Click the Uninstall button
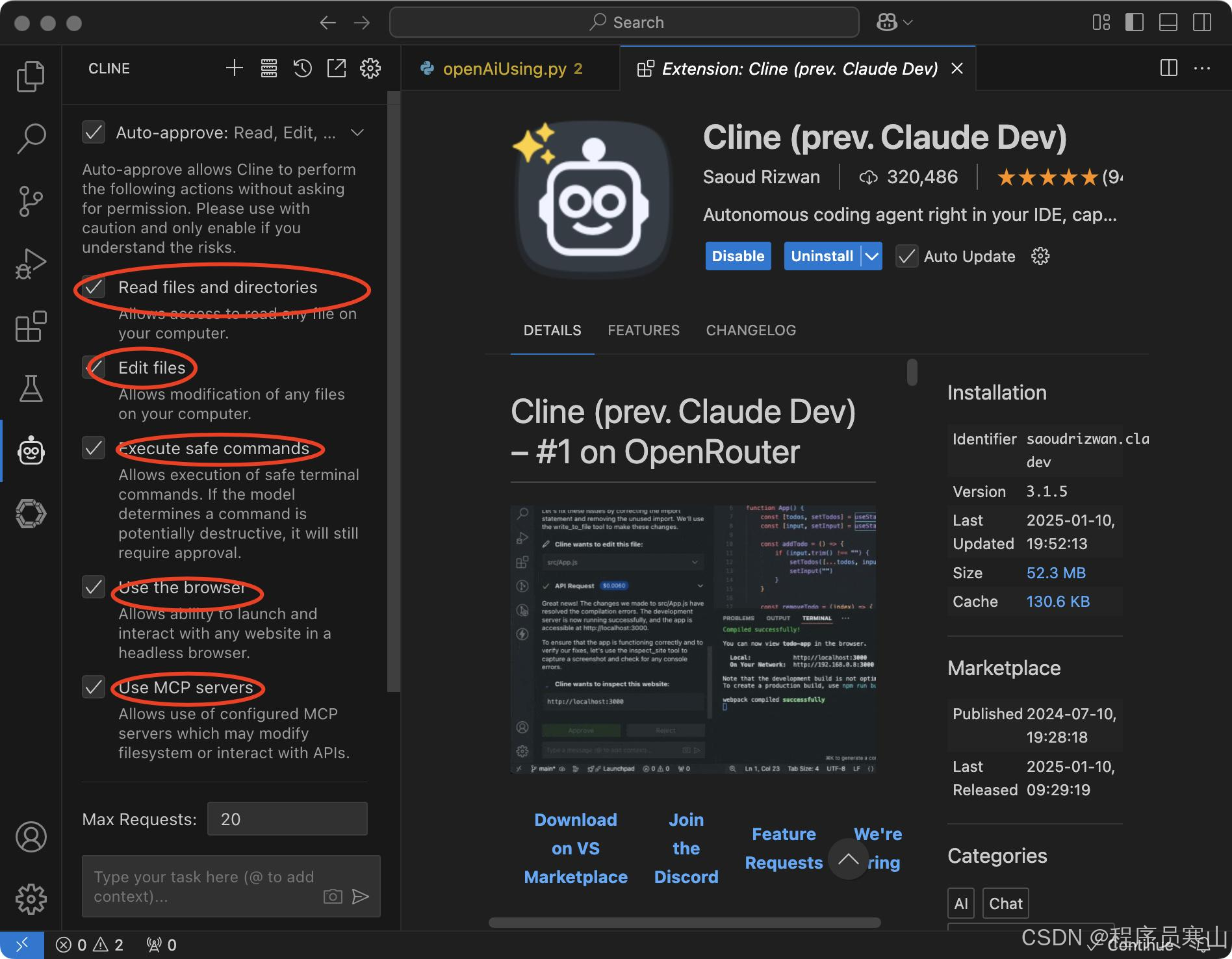The width and height of the screenshot is (1232, 959). (822, 256)
